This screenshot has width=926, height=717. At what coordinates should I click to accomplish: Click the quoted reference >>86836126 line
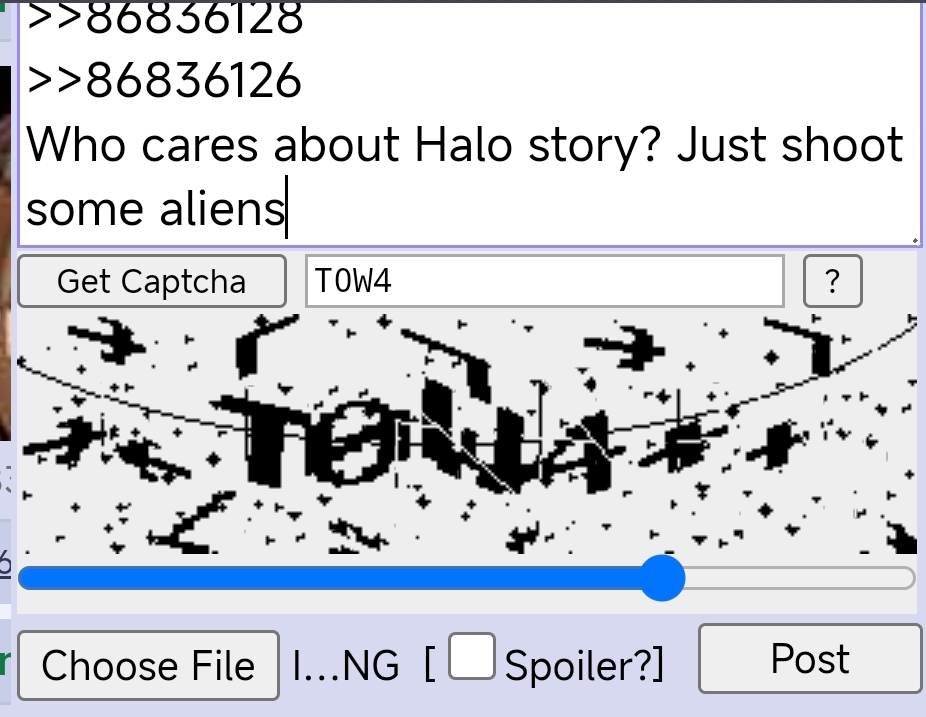(x=165, y=80)
